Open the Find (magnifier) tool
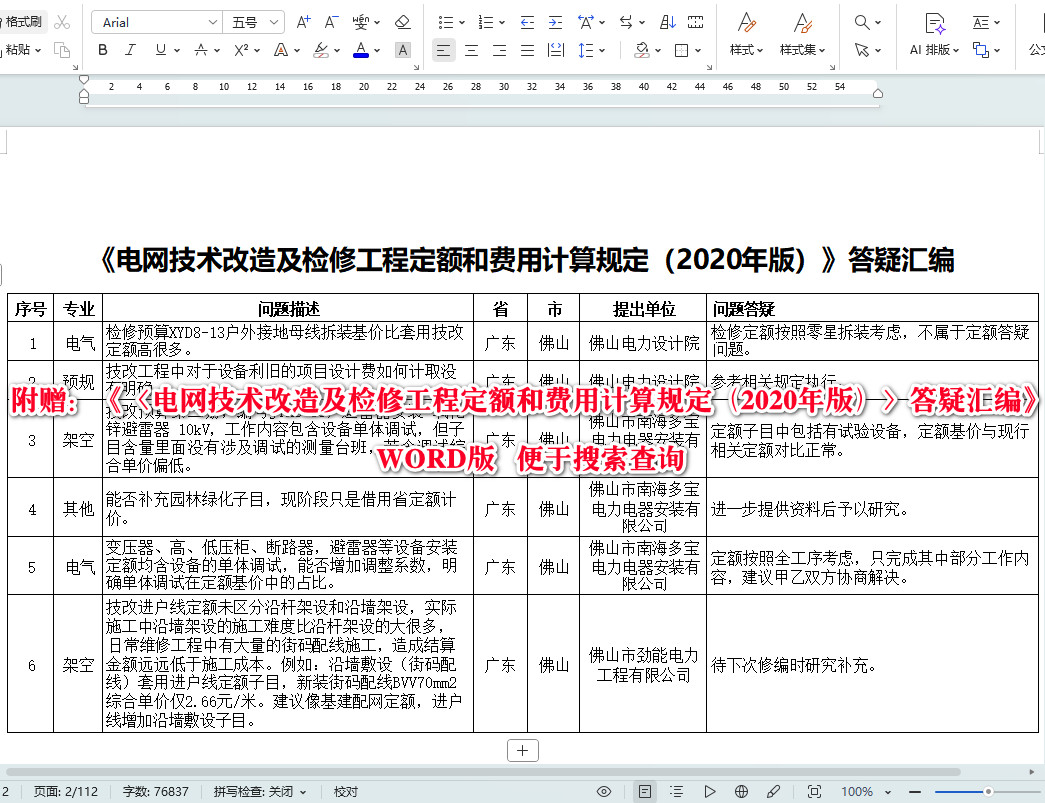This screenshot has height=803, width=1045. pos(859,21)
